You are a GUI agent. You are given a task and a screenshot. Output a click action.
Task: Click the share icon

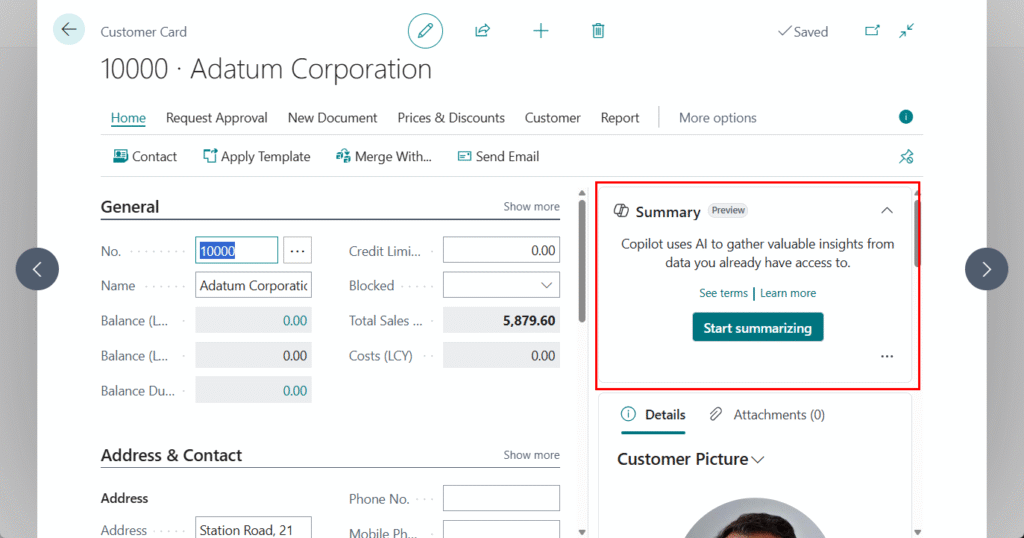(482, 31)
